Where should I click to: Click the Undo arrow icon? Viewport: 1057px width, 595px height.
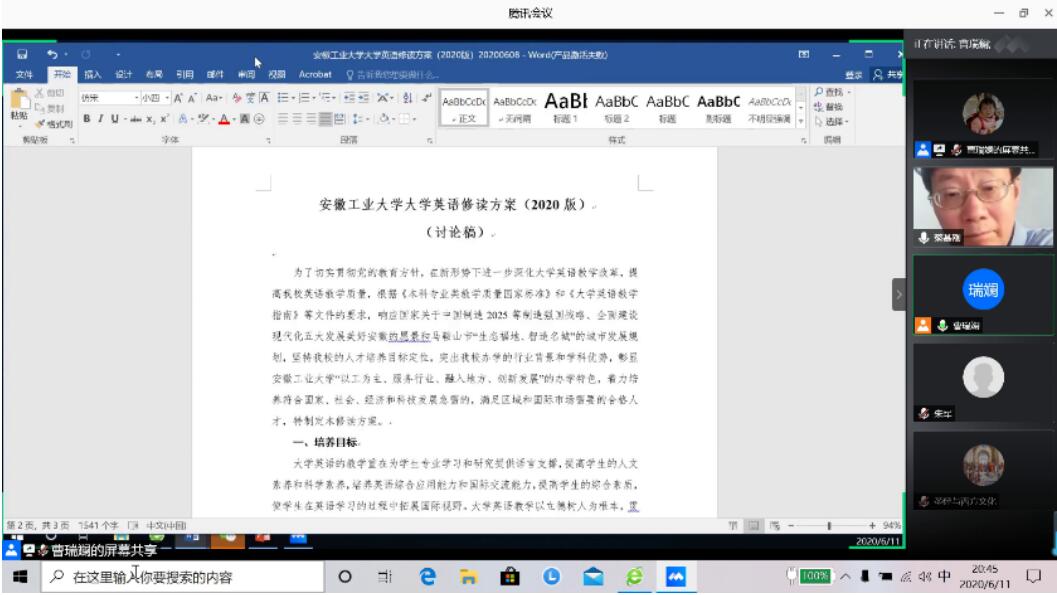(49, 54)
